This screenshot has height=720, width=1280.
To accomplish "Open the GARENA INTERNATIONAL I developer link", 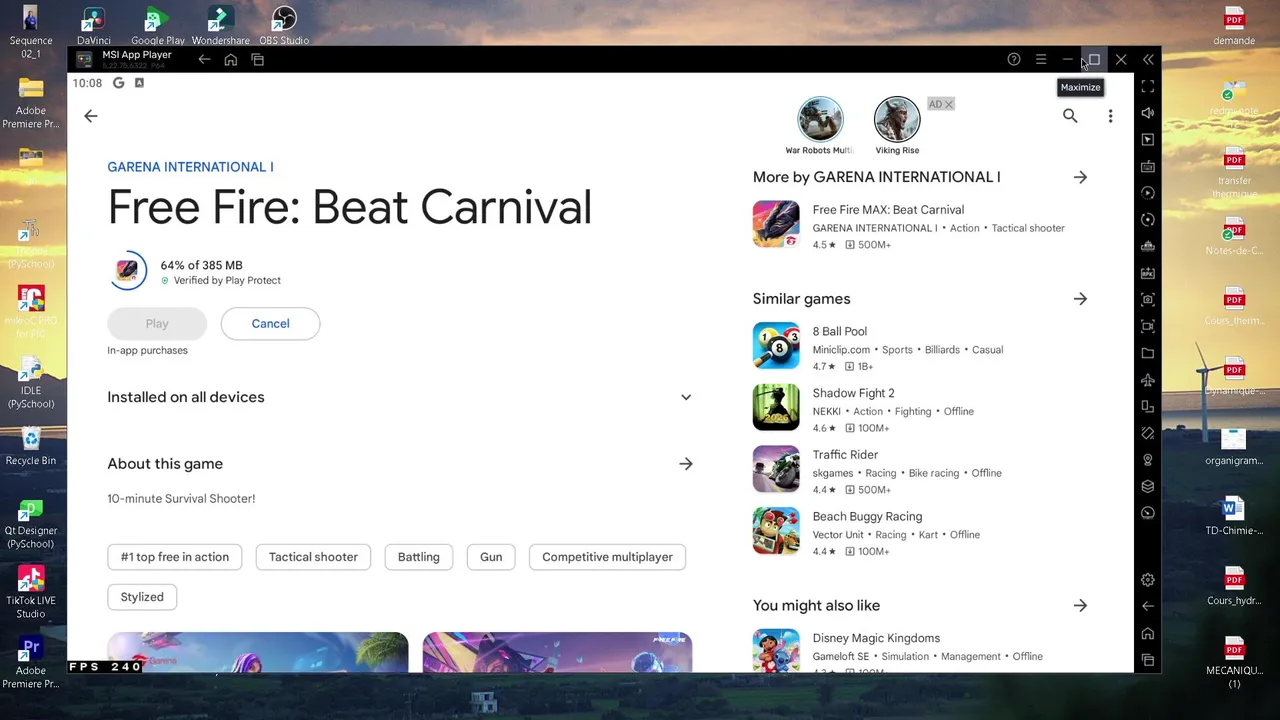I will 190,167.
